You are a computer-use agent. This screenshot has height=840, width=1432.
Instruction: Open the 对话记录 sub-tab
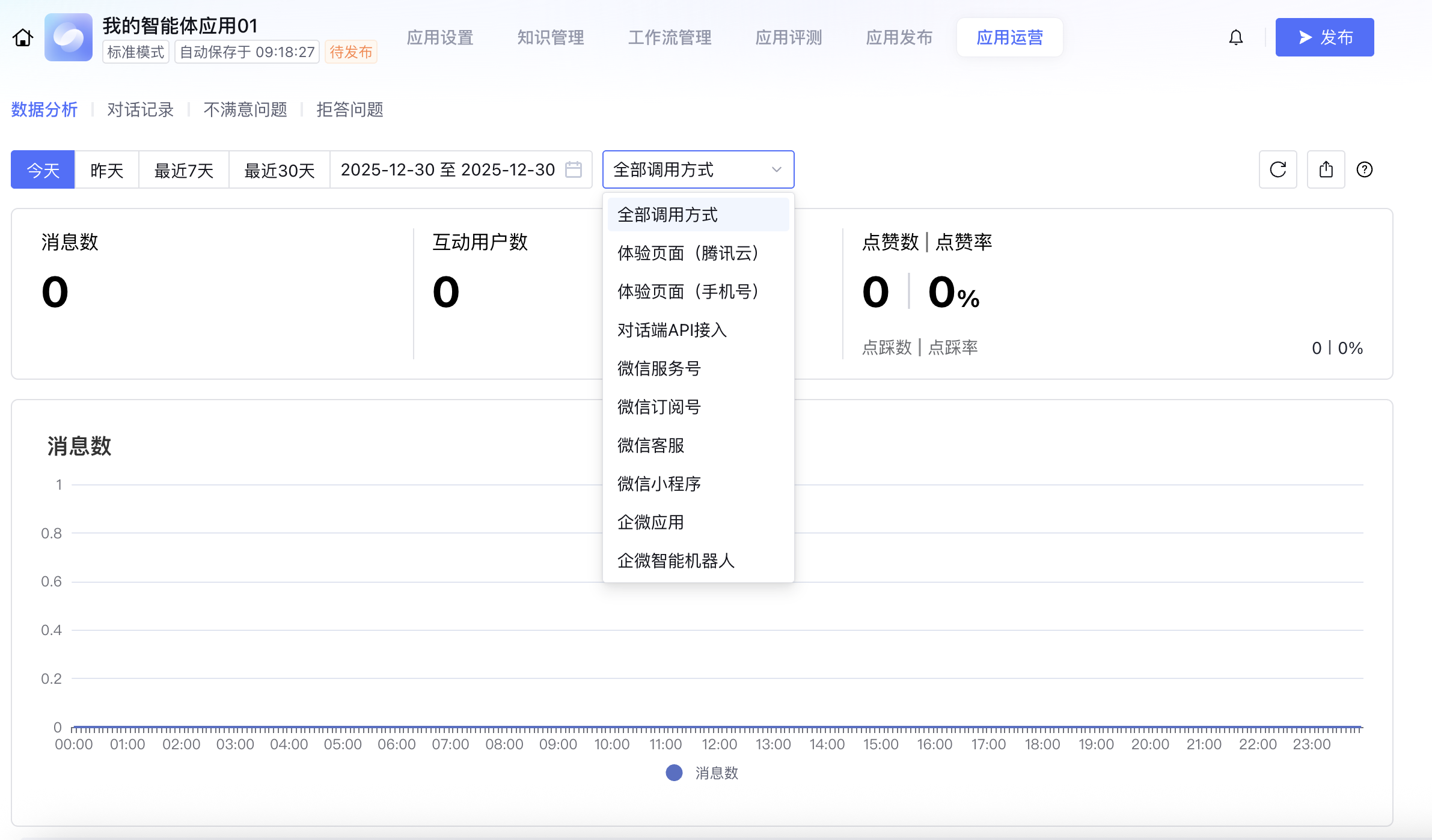(x=140, y=110)
